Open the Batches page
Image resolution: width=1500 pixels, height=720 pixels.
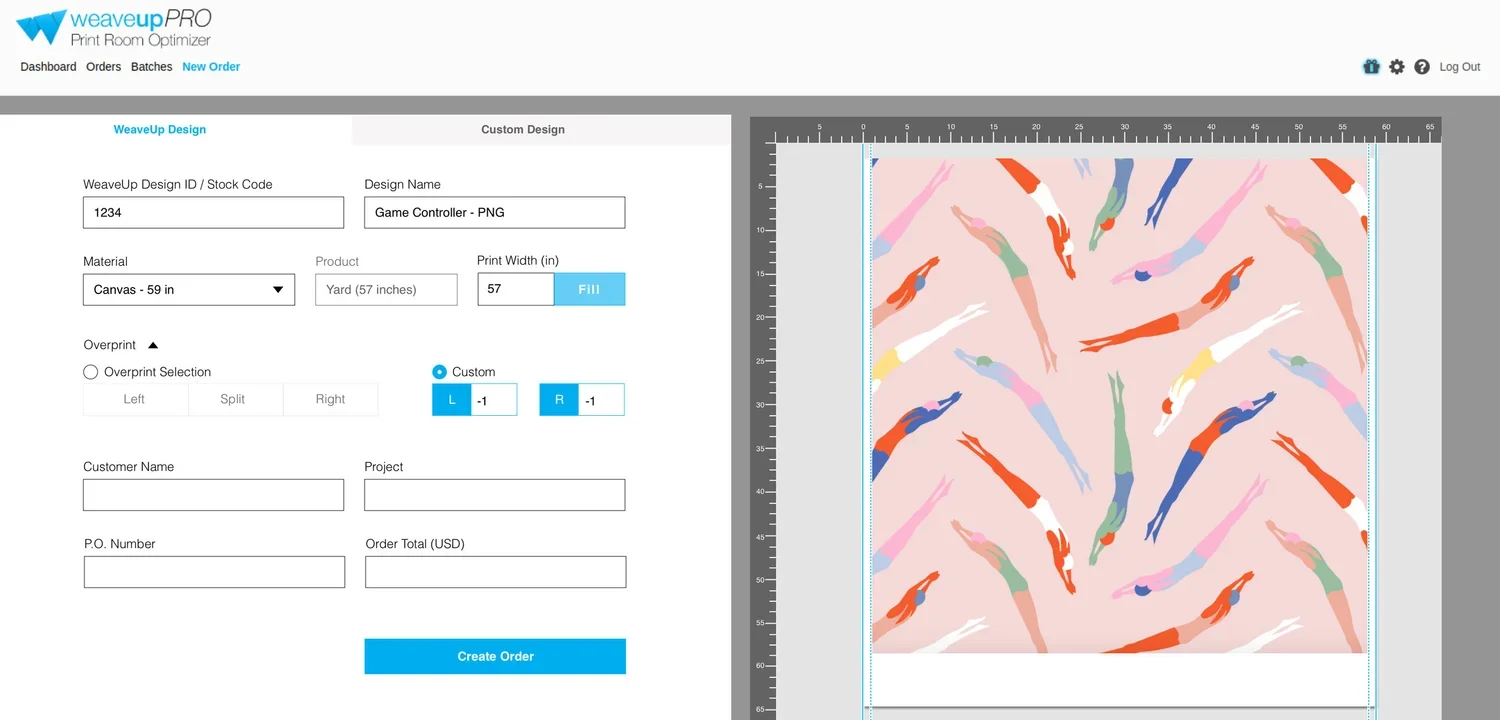pos(151,66)
